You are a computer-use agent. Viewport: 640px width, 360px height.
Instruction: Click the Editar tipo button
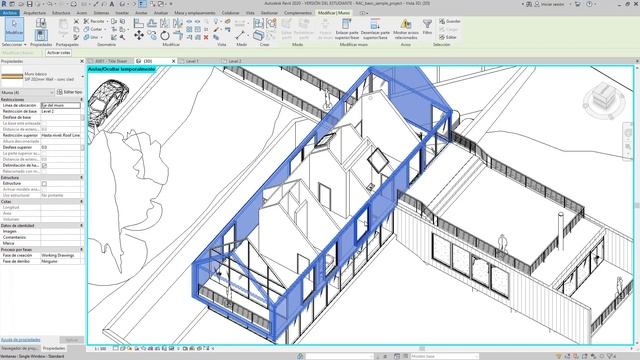click(69, 92)
